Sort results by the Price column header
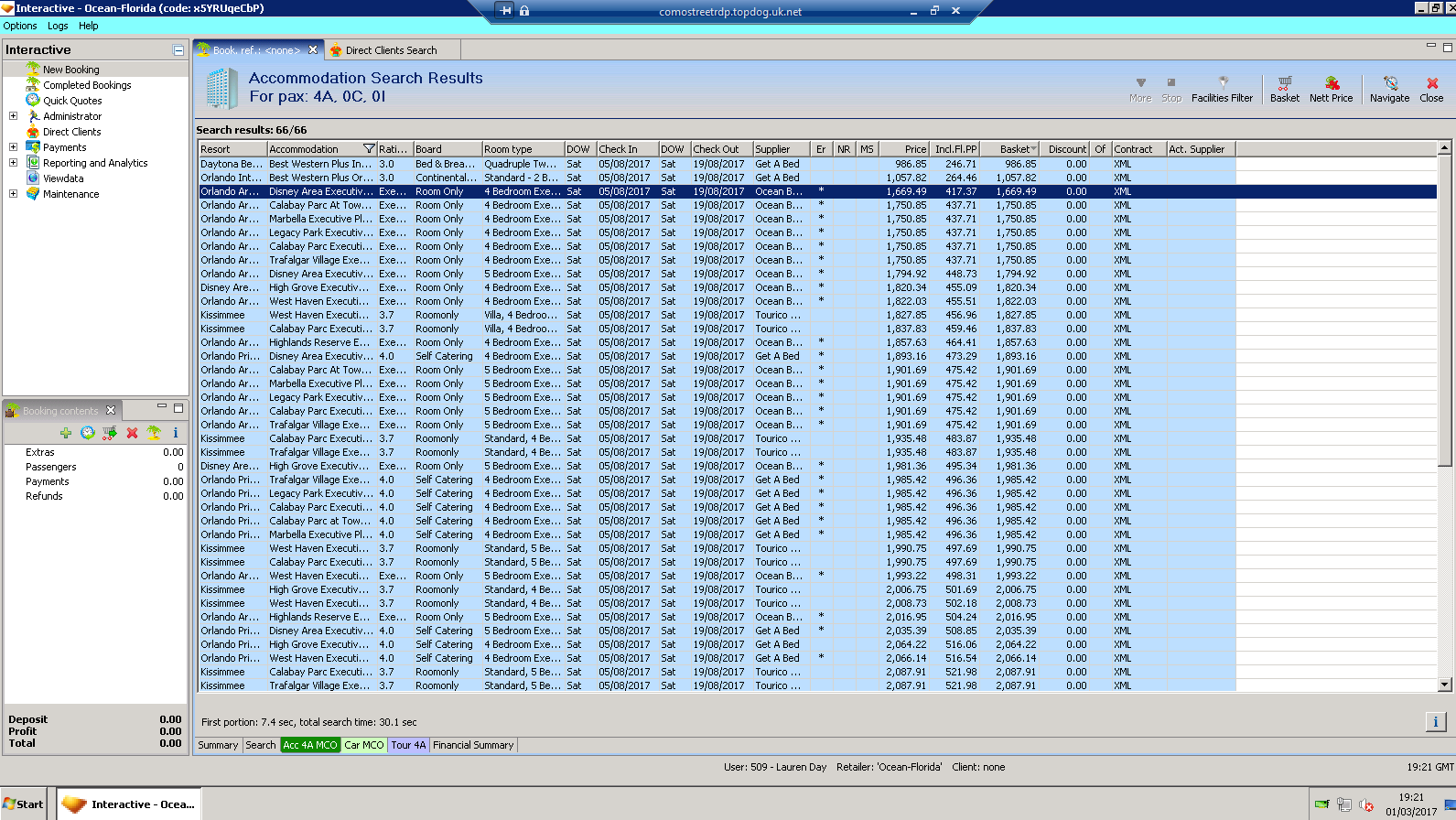Screen dimensions: 1456x820 point(903,149)
